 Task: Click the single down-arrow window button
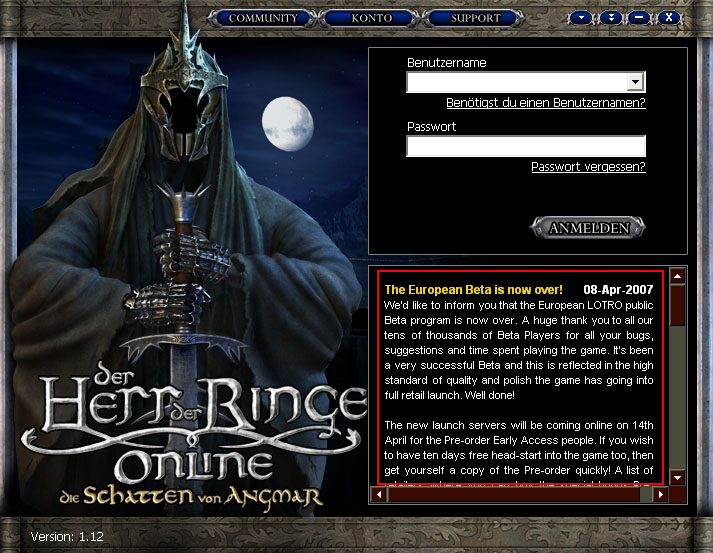(x=581, y=18)
